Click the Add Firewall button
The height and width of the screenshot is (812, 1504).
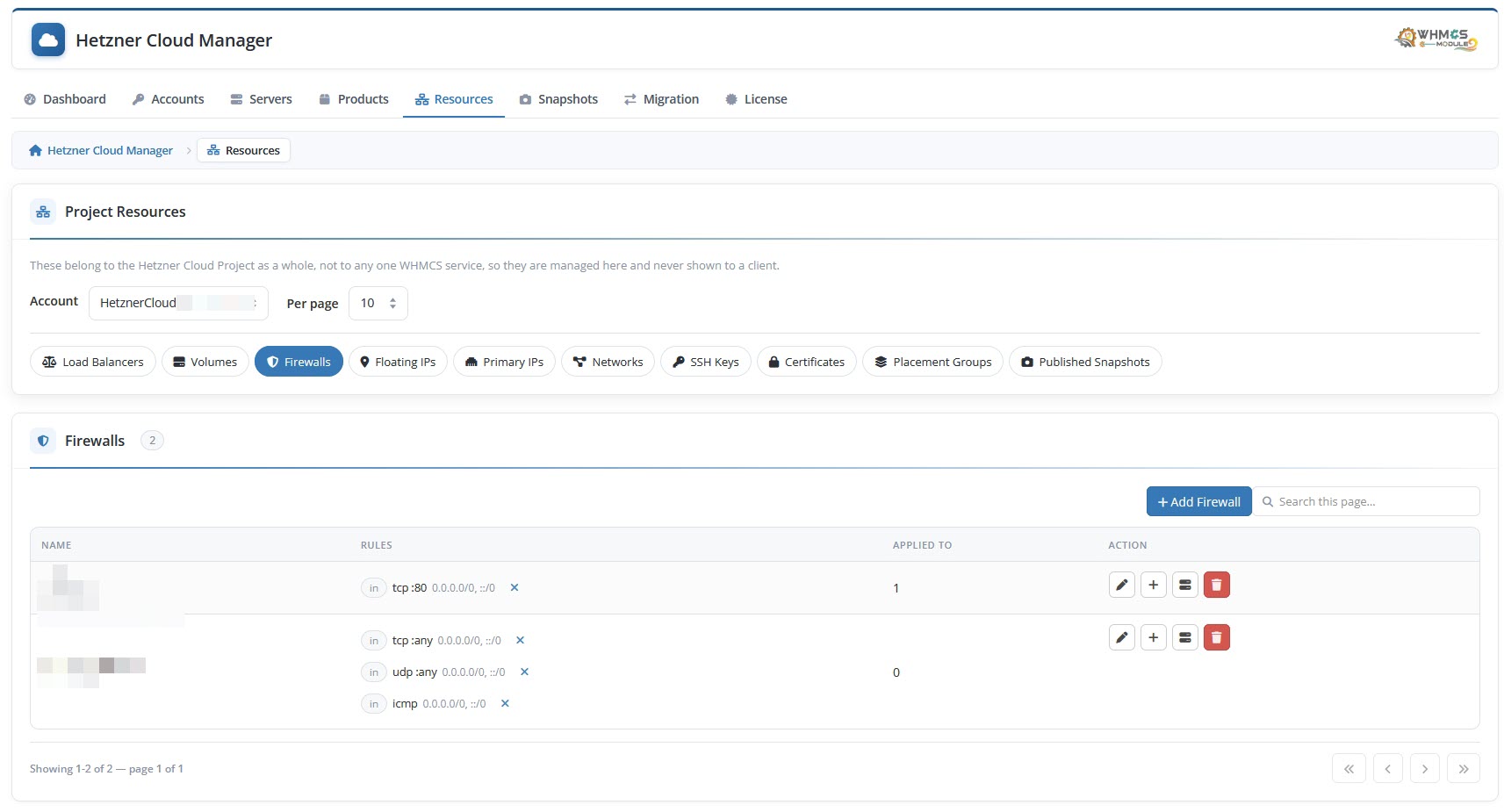point(1199,501)
